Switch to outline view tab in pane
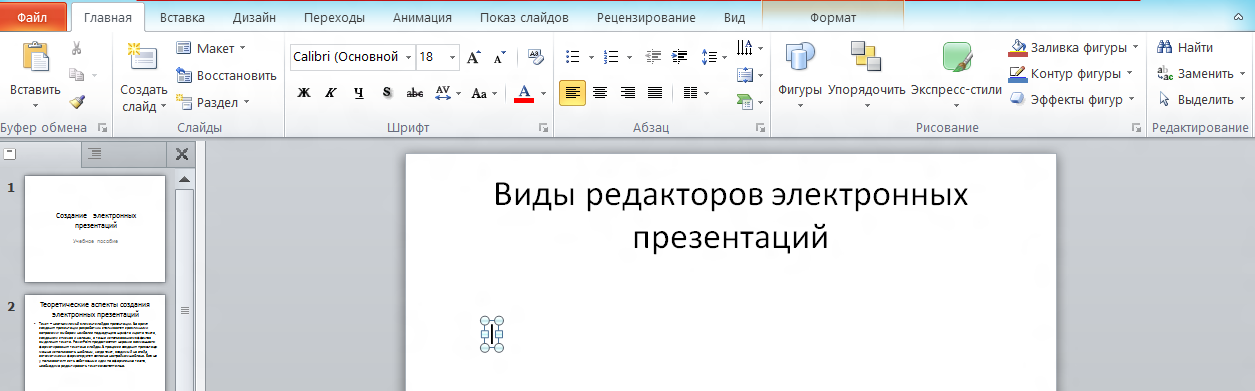Screen dimensions: 1255x391 pyautogui.click(x=95, y=153)
